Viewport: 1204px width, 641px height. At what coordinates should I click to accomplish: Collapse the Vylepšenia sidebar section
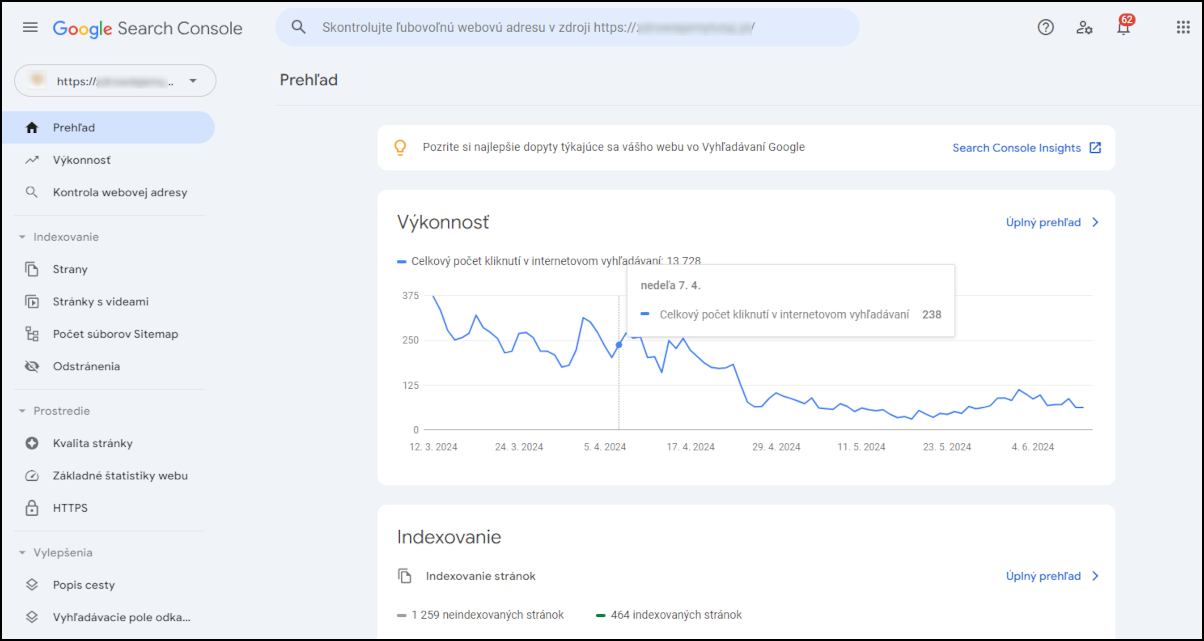point(22,553)
